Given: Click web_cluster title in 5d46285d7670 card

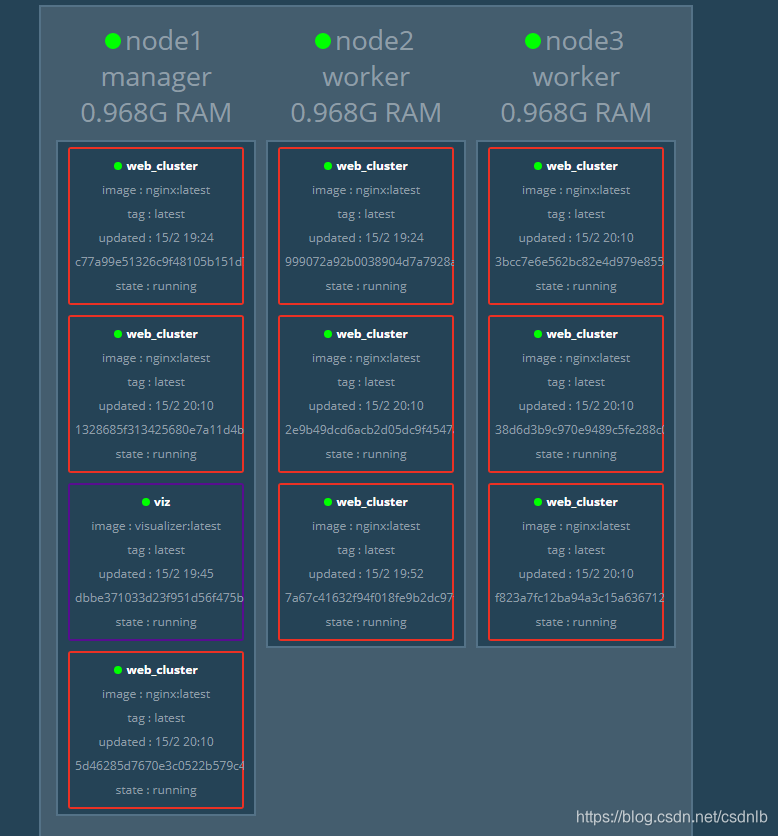Looking at the screenshot, I should pyautogui.click(x=162, y=670).
